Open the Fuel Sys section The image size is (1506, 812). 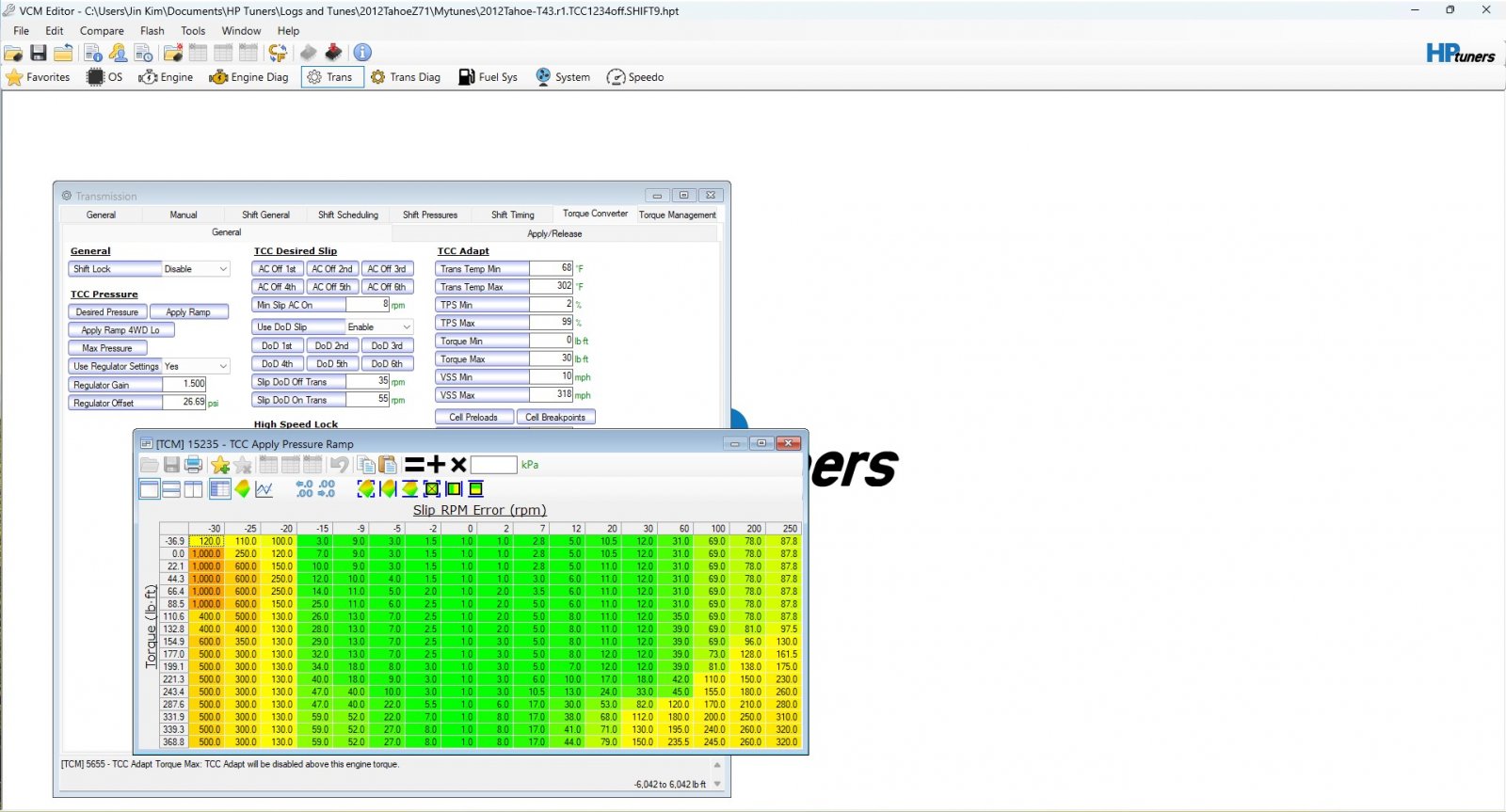(x=488, y=77)
